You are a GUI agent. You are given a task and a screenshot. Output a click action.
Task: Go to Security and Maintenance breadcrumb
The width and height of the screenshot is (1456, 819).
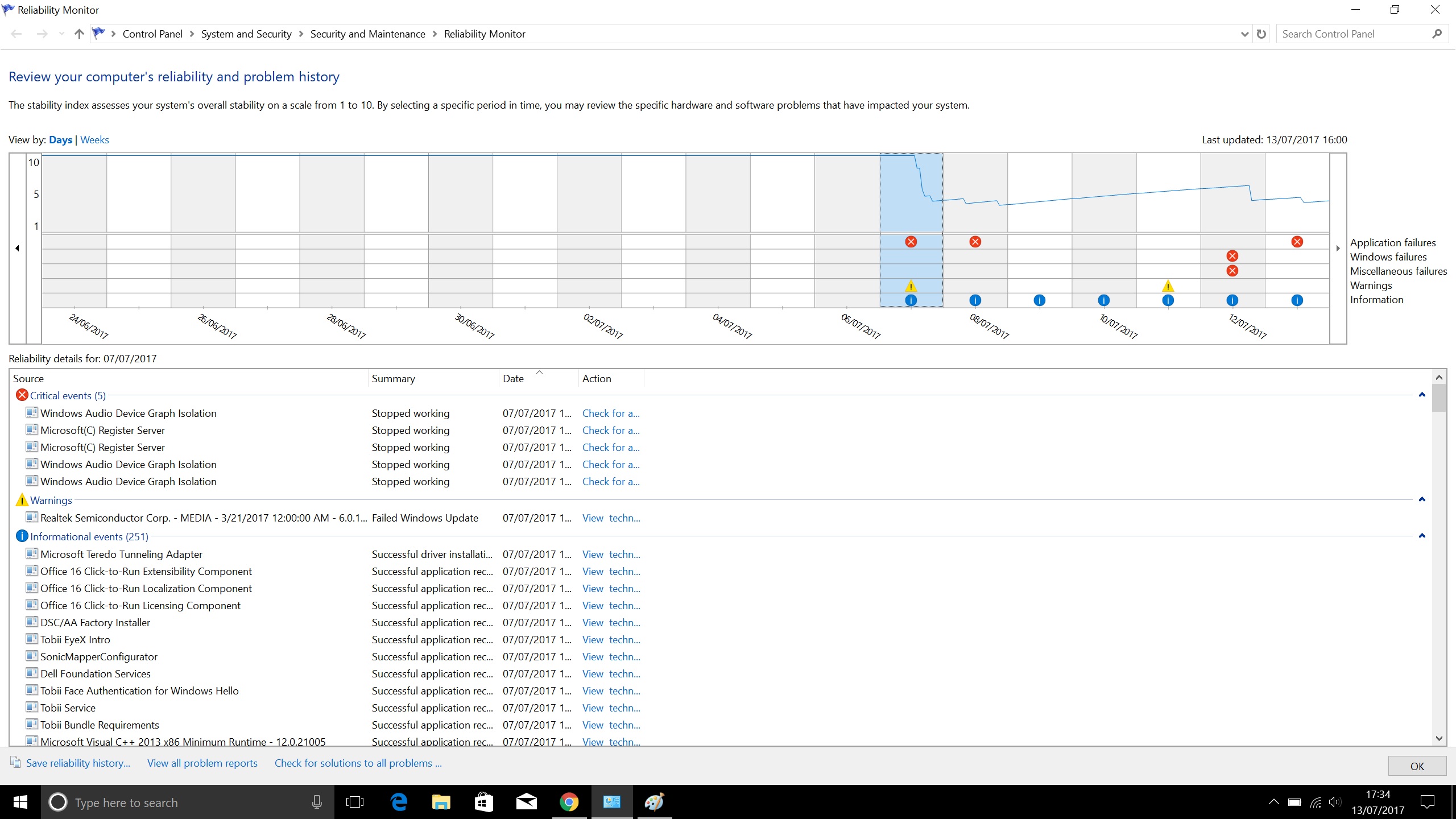[368, 34]
